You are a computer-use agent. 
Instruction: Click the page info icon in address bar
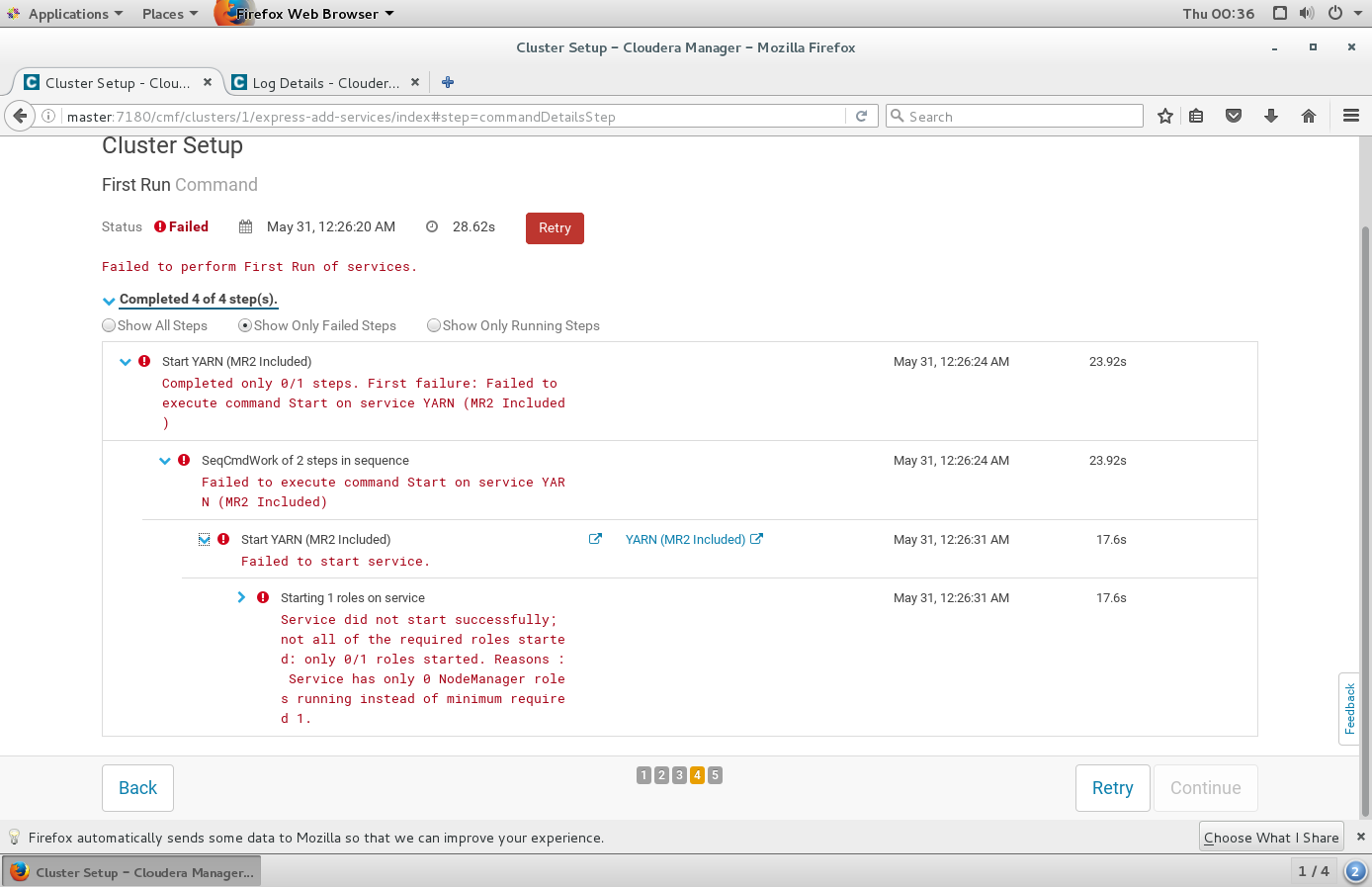pyautogui.click(x=47, y=116)
